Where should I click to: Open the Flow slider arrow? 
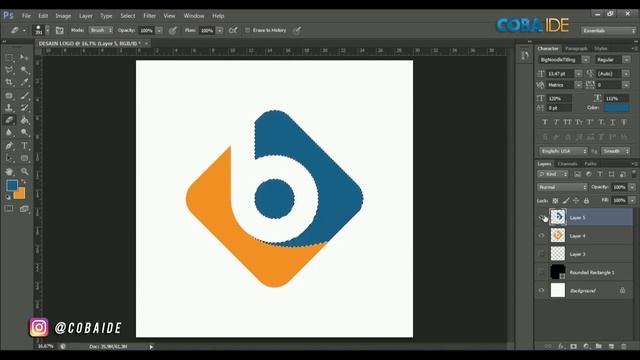[x=220, y=30]
